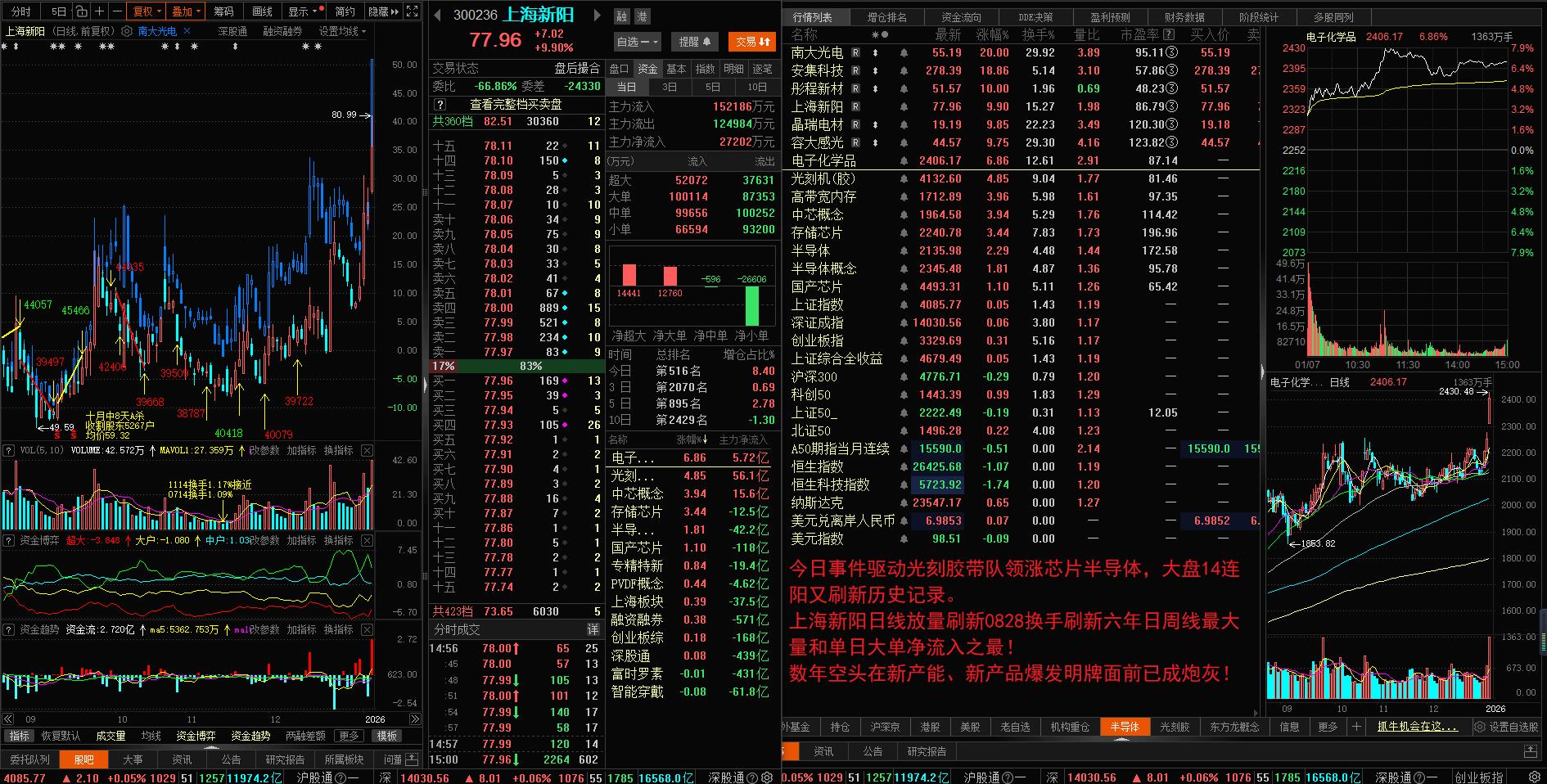The width and height of the screenshot is (1547, 784).
Task: Switch chart to 分时 intraday view
Action: click(20, 11)
